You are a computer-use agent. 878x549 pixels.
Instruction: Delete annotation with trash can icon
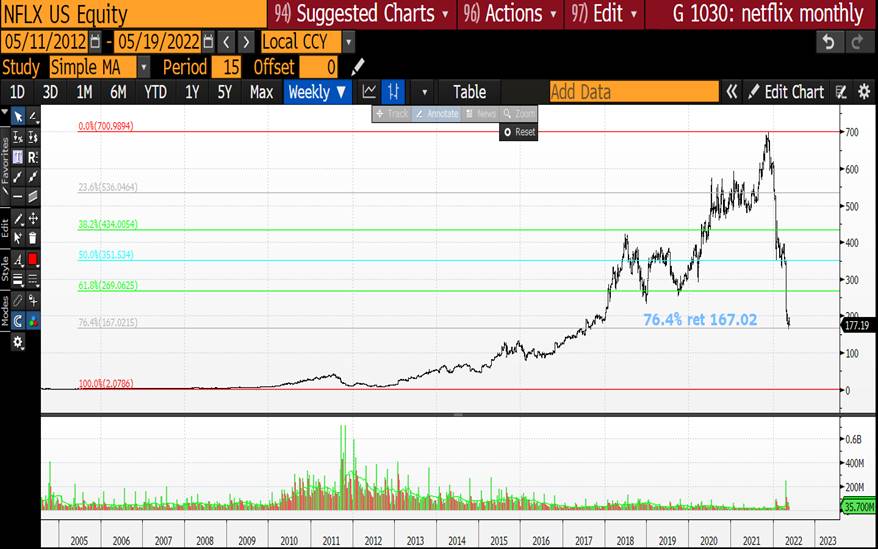pos(33,238)
